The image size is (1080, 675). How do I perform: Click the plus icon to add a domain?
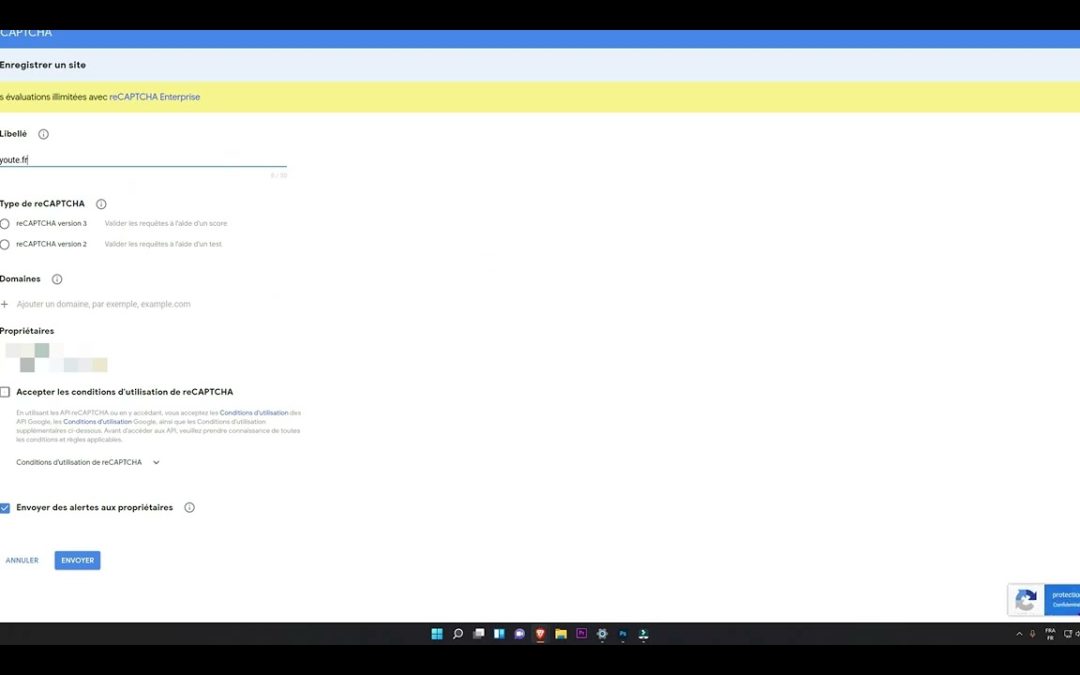tap(4, 304)
